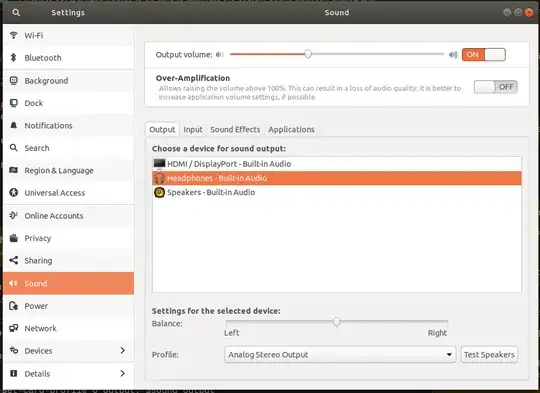Click the Right balance label
This screenshot has width=540, height=393.
[437, 333]
